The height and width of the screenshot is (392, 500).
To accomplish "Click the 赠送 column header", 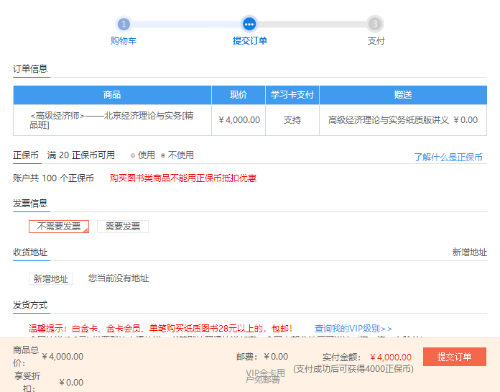I will (403, 95).
